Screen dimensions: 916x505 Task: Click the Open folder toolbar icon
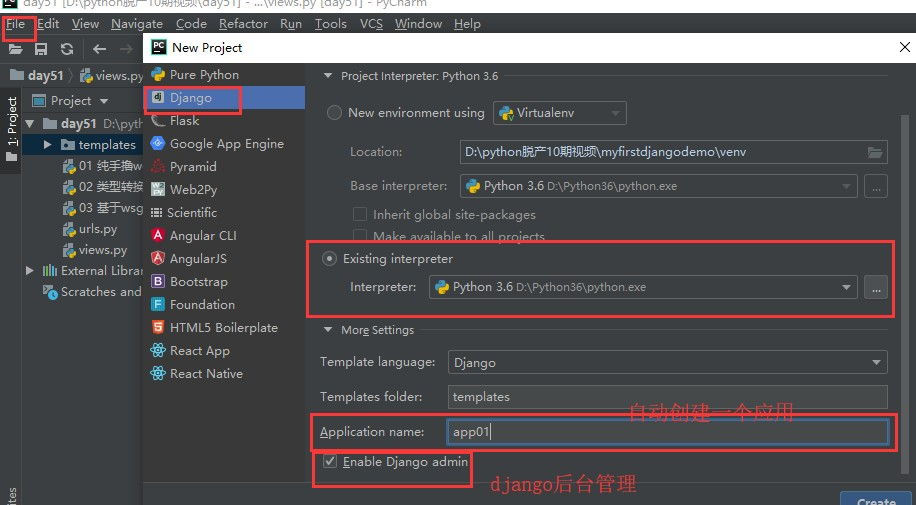[x=15, y=49]
